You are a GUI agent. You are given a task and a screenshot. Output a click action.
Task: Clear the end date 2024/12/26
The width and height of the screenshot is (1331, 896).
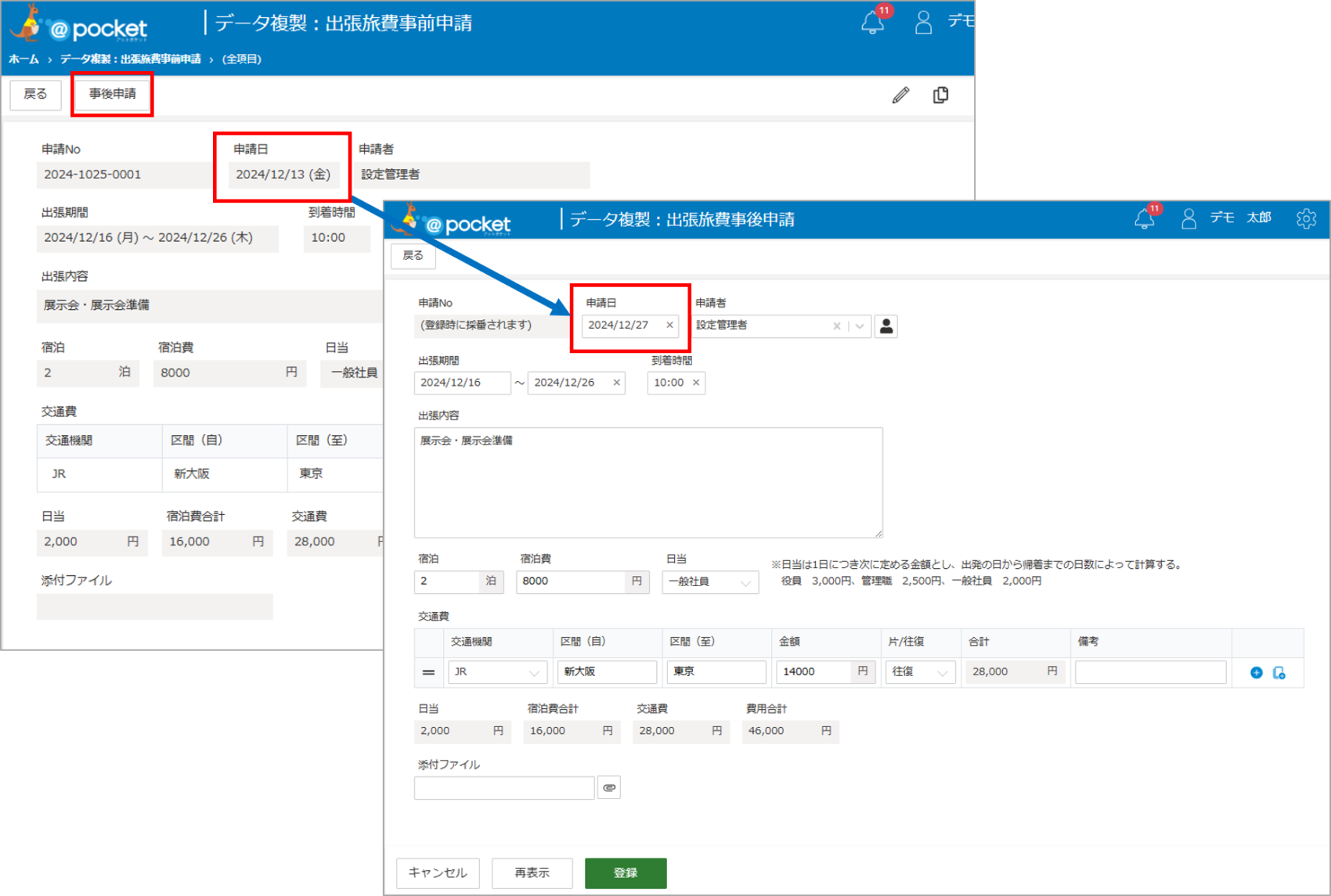tap(617, 383)
